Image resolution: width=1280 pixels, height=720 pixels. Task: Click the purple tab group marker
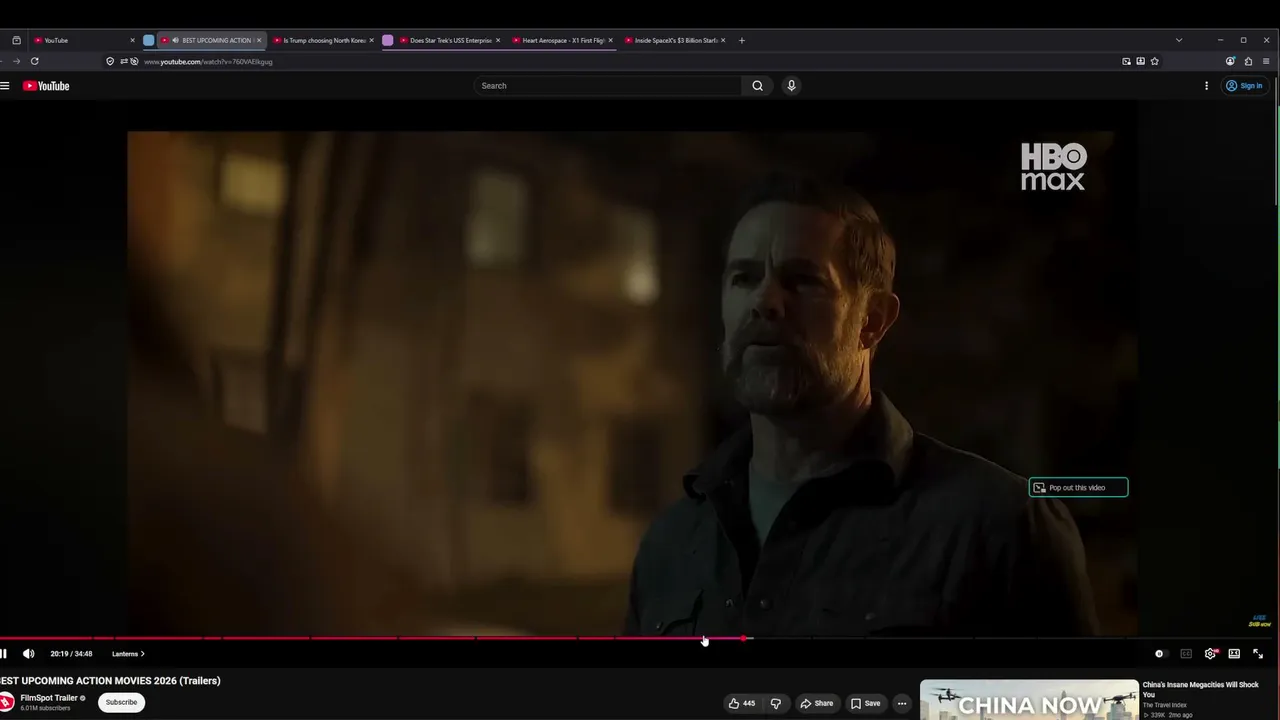[x=388, y=40]
